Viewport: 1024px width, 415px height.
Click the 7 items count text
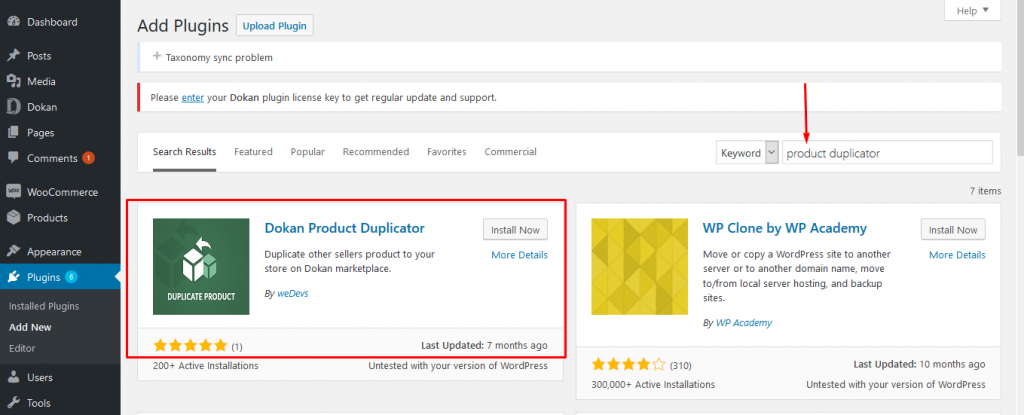pos(985,191)
